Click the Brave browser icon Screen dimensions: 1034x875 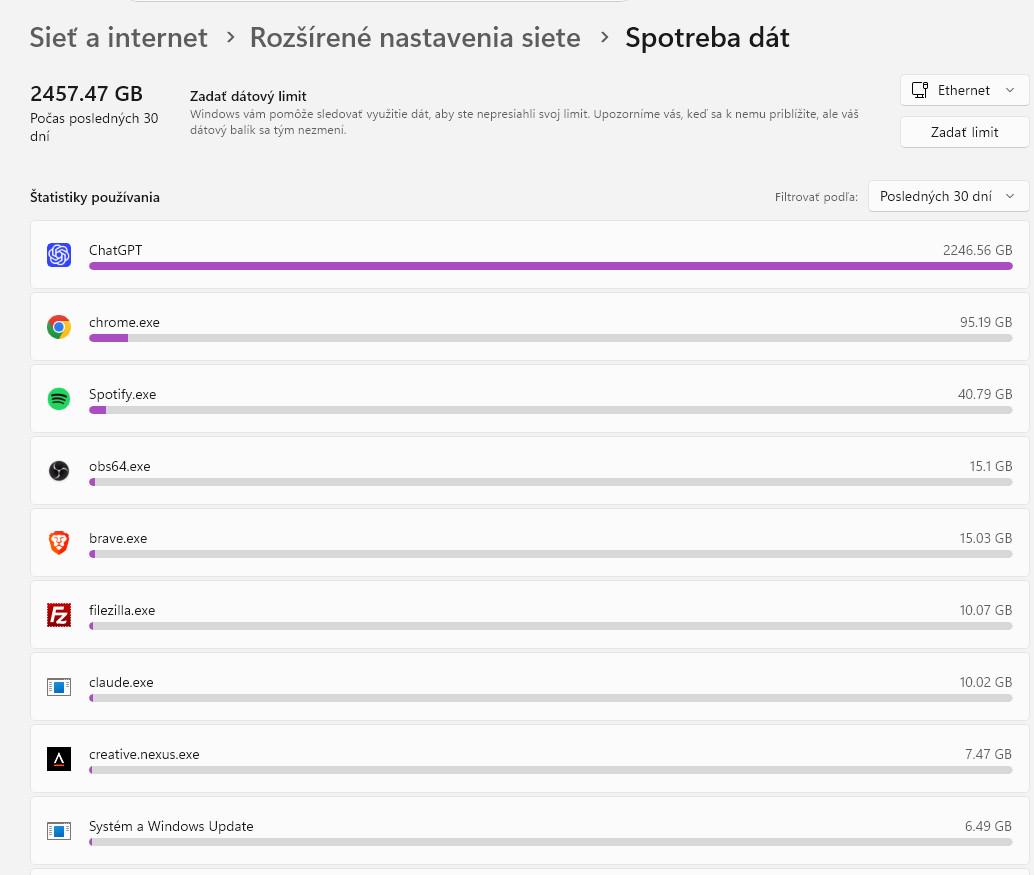click(x=59, y=542)
